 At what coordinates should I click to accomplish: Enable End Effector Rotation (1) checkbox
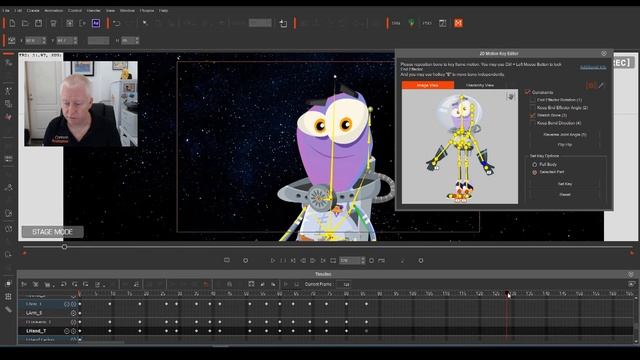pos(532,100)
